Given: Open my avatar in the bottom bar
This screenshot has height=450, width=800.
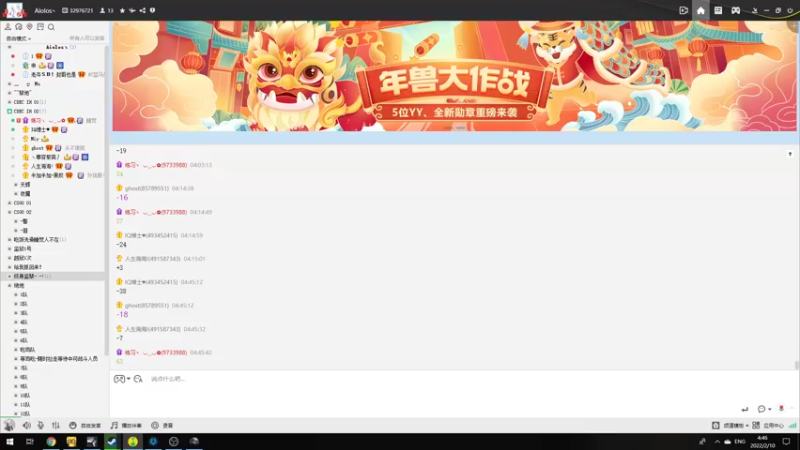Looking at the screenshot, I should [9, 425].
